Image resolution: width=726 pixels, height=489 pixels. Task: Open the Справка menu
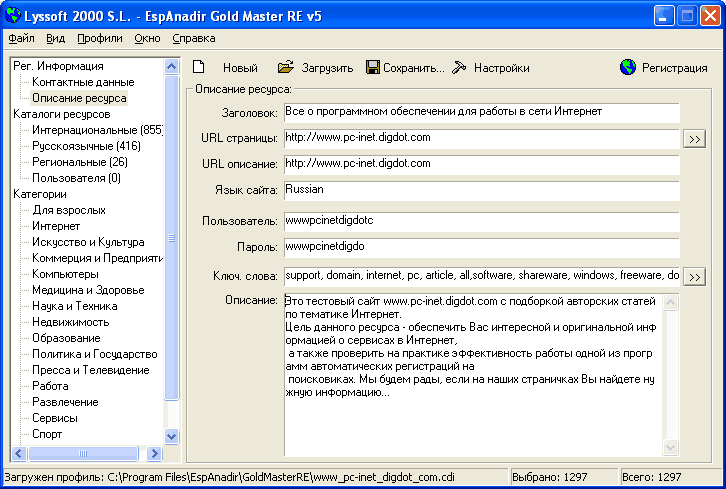tap(194, 38)
